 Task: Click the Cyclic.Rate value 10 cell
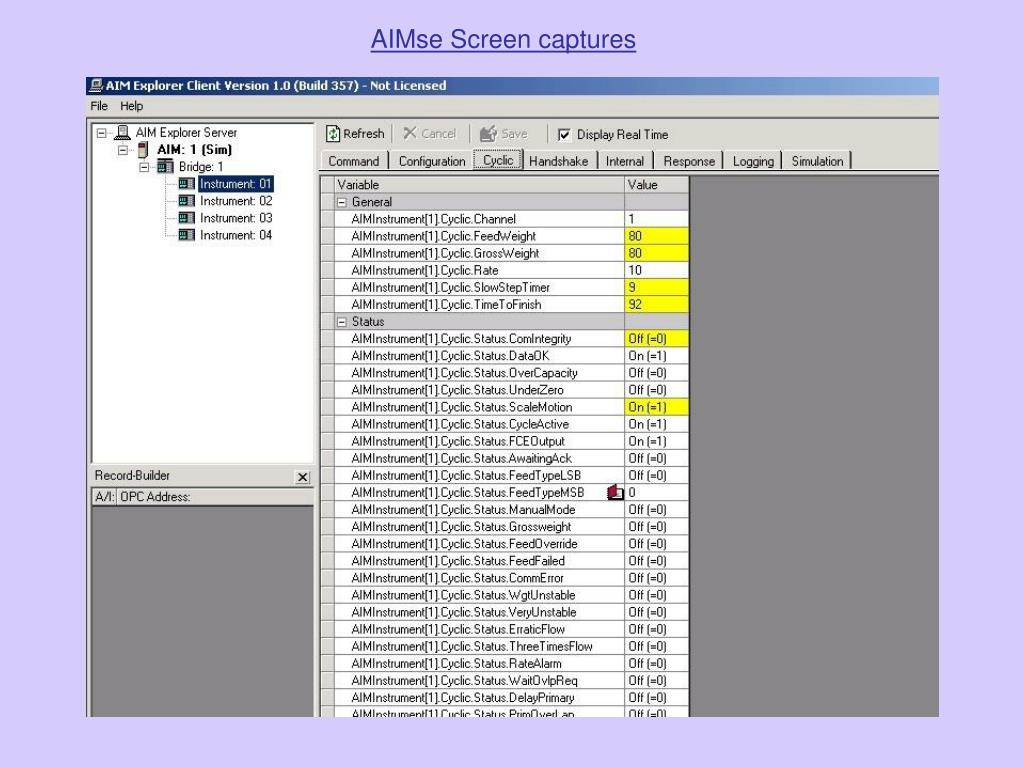pyautogui.click(x=656, y=270)
